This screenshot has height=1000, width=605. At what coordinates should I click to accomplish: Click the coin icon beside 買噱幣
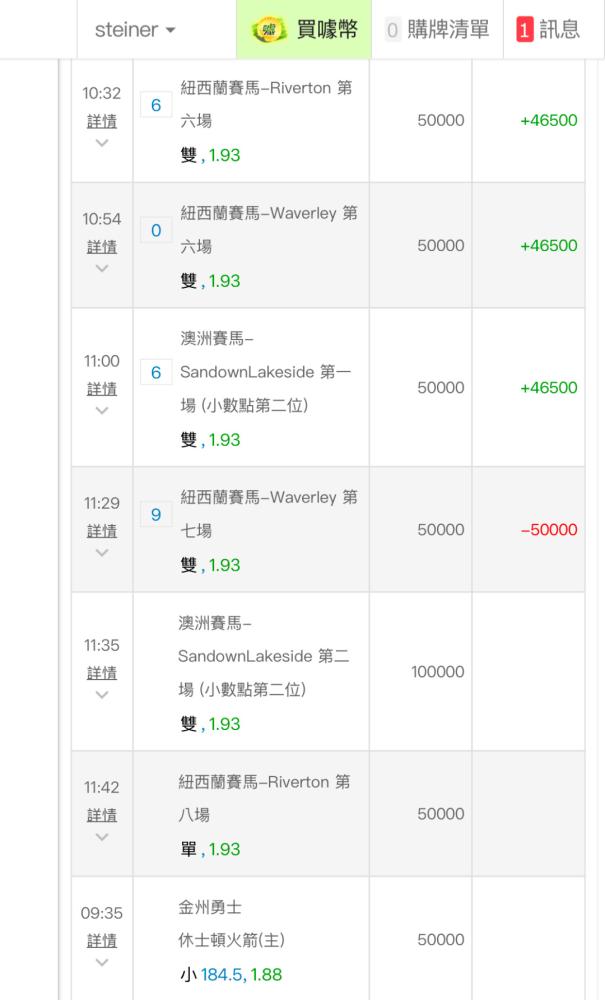coord(269,29)
